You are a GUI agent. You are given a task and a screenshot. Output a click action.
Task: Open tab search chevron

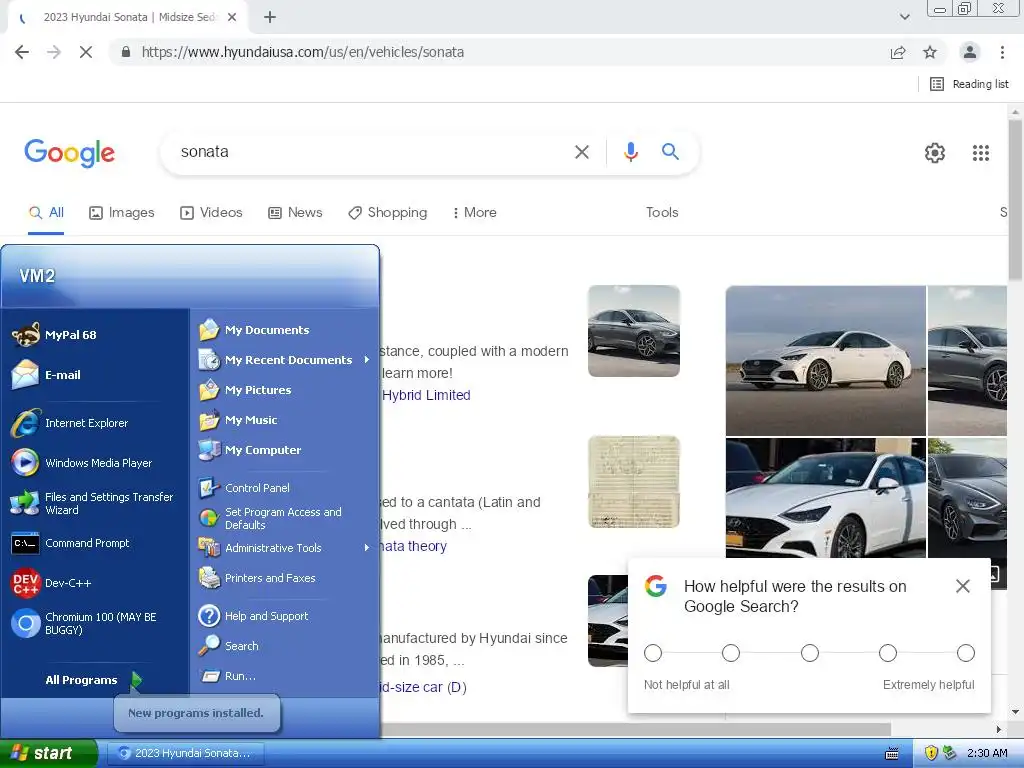click(x=904, y=18)
